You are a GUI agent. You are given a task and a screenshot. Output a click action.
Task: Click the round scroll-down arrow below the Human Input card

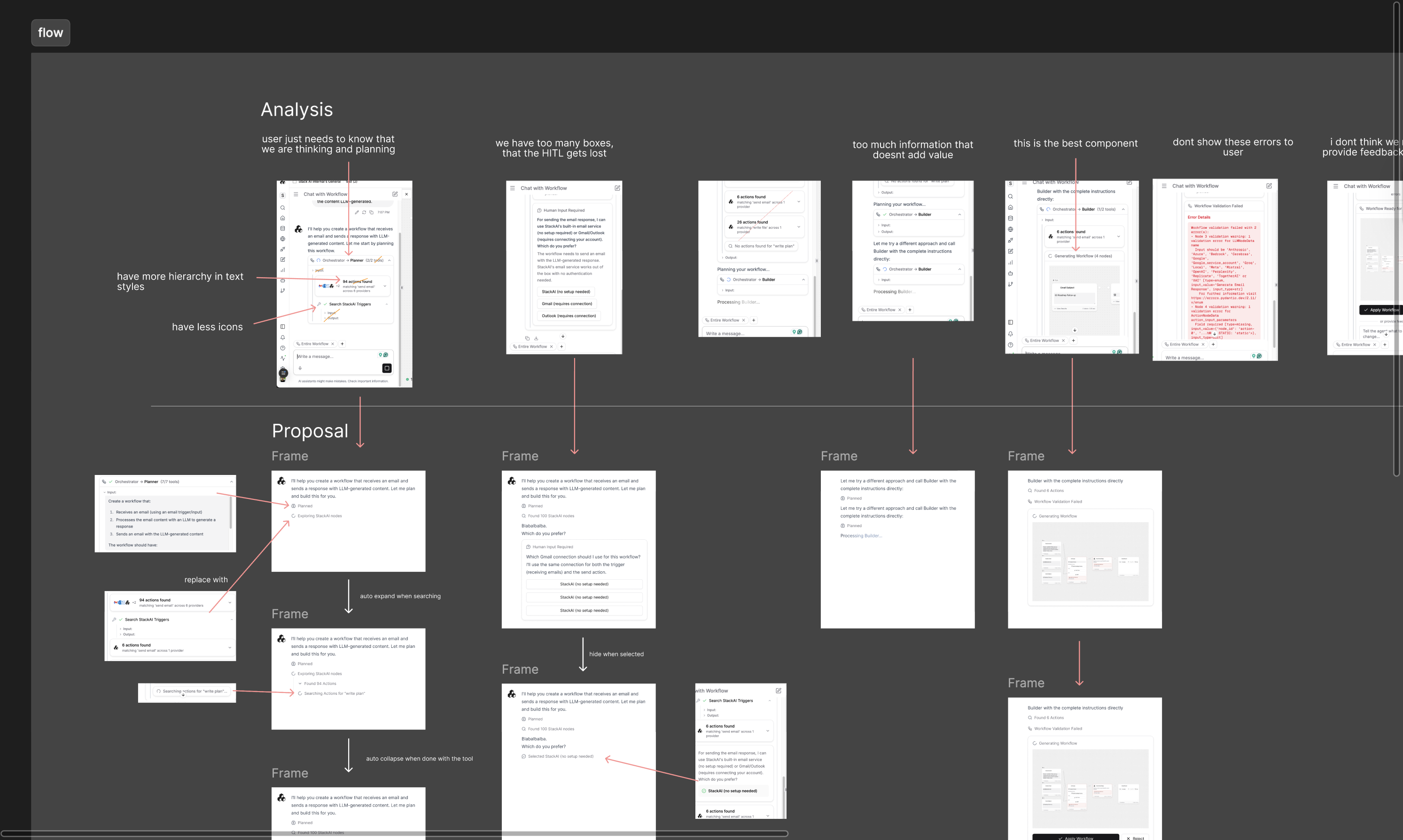coord(562,336)
